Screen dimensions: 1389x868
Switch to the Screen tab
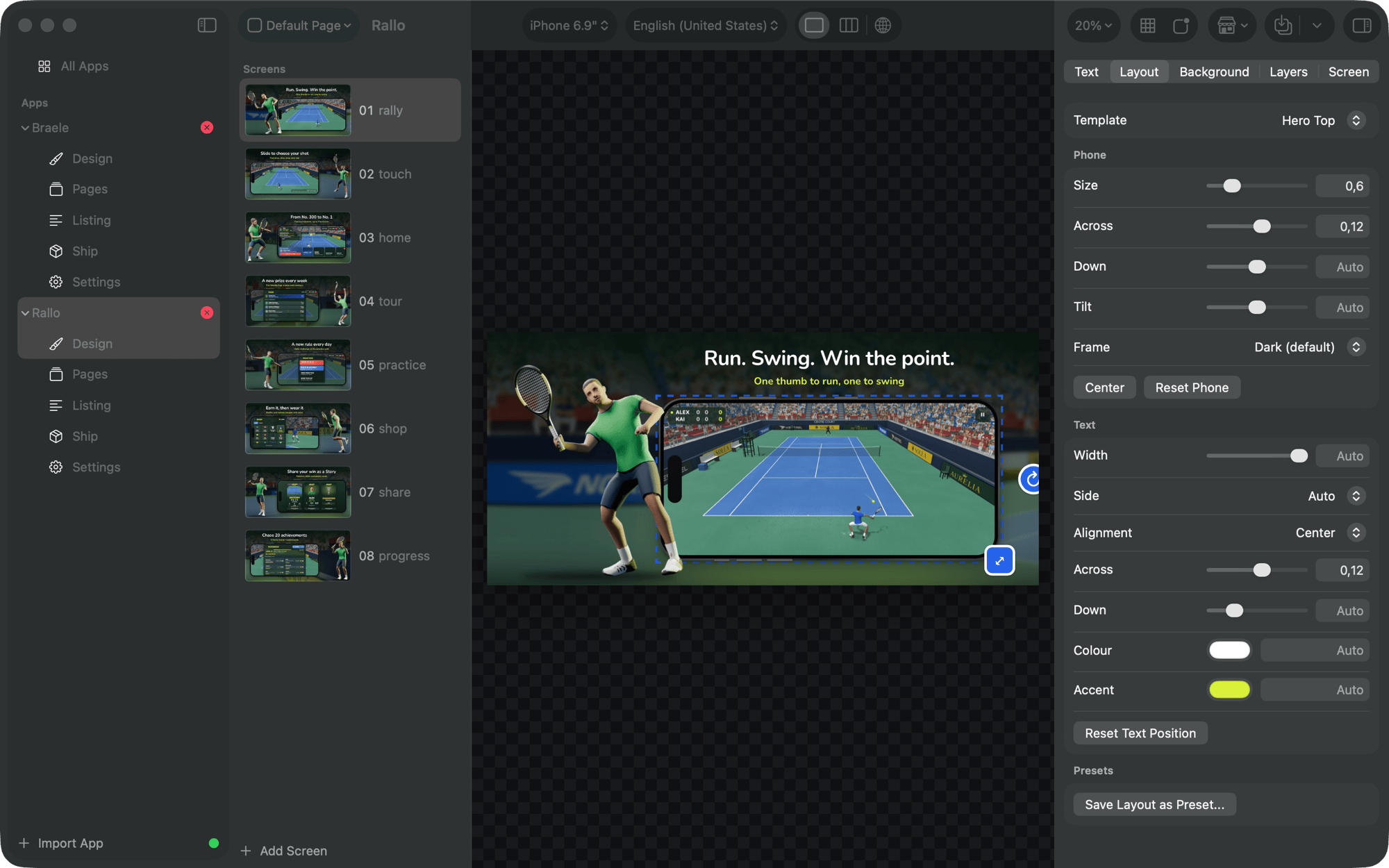(x=1349, y=72)
